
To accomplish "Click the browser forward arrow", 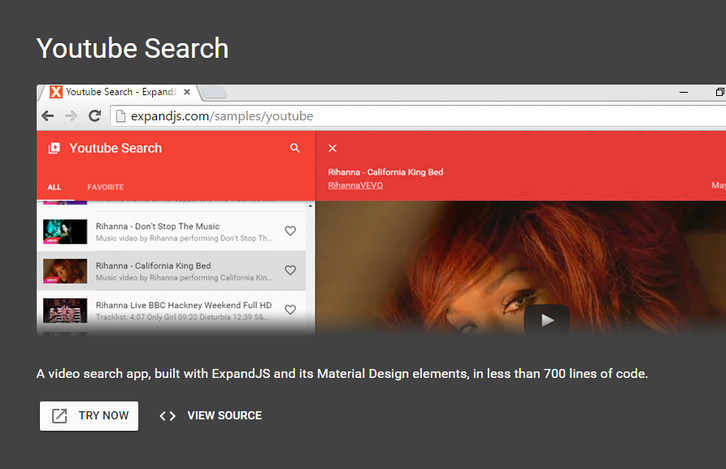I will click(x=70, y=116).
